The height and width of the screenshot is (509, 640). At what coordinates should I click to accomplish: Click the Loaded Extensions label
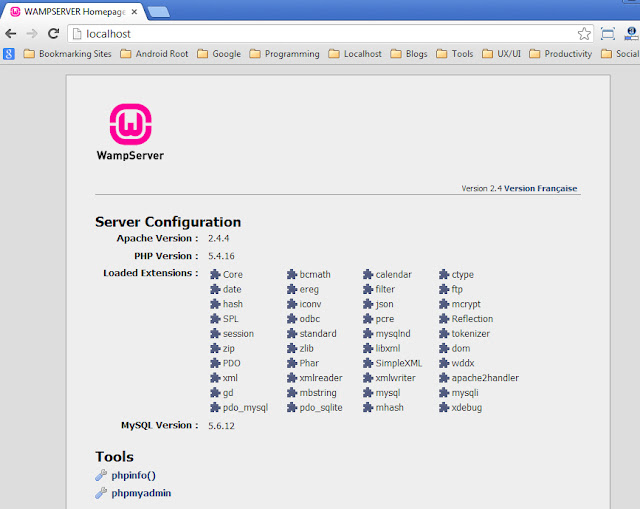pos(151,273)
